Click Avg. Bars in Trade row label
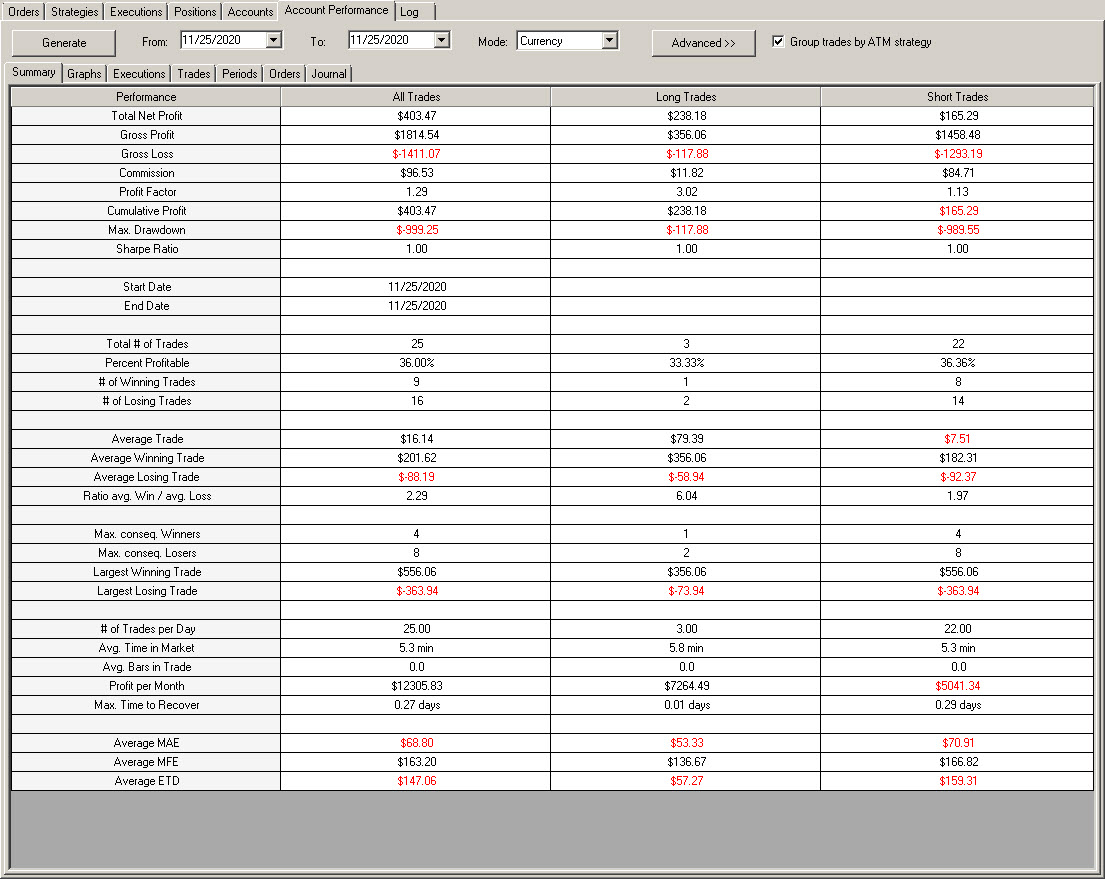 [x=147, y=668]
